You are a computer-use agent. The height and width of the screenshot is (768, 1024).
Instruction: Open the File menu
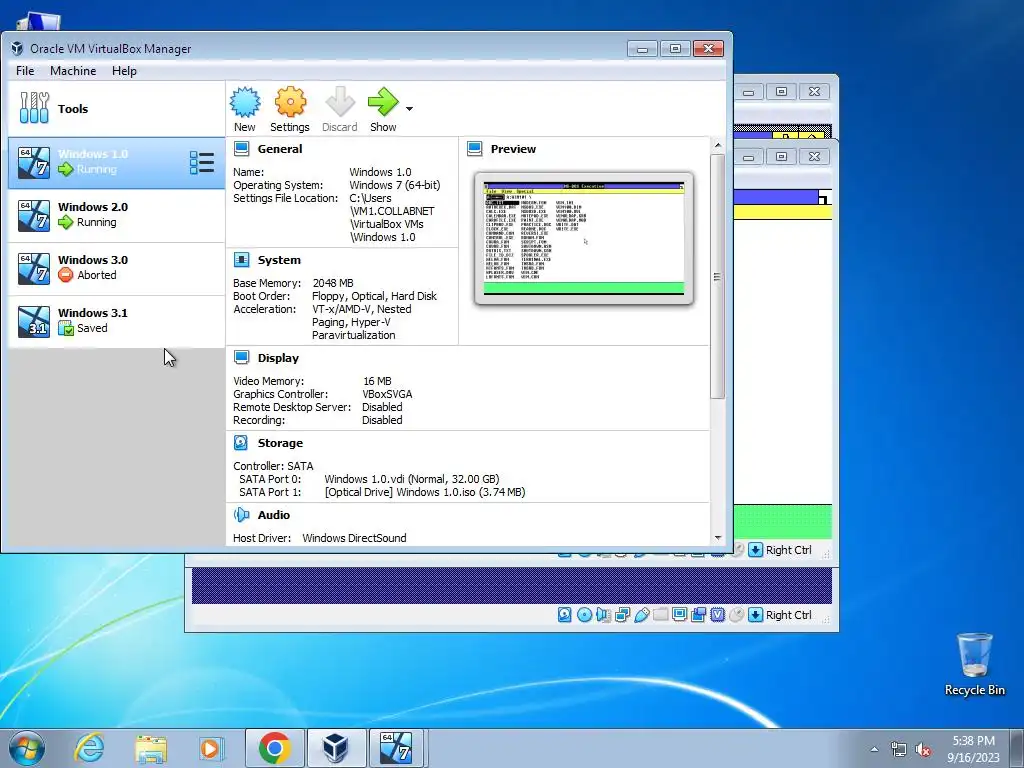pos(25,71)
